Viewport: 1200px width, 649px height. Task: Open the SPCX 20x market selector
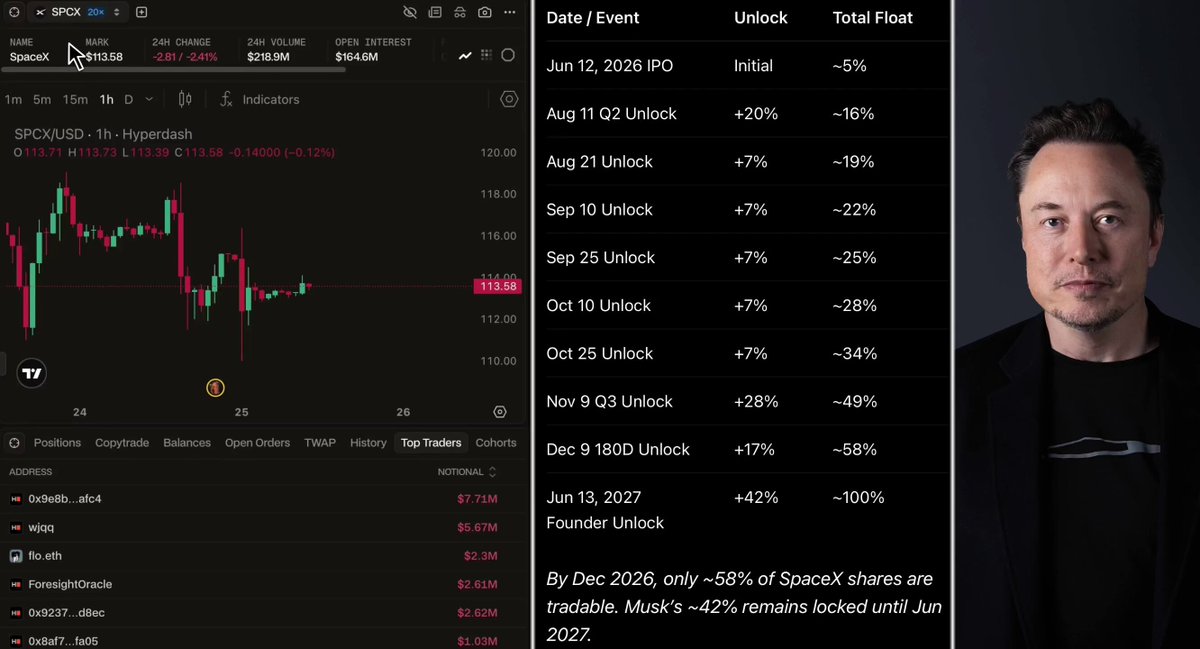[x=78, y=12]
